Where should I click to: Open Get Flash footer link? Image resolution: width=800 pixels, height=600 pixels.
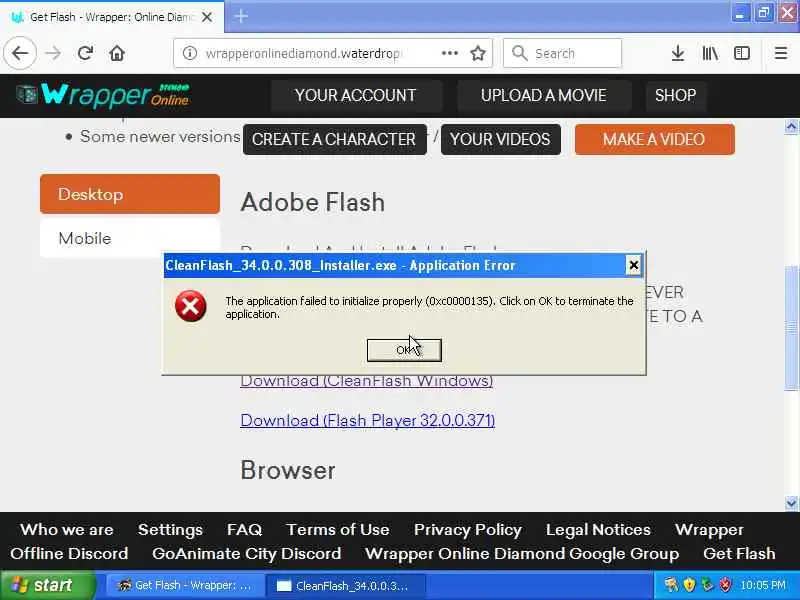point(739,554)
